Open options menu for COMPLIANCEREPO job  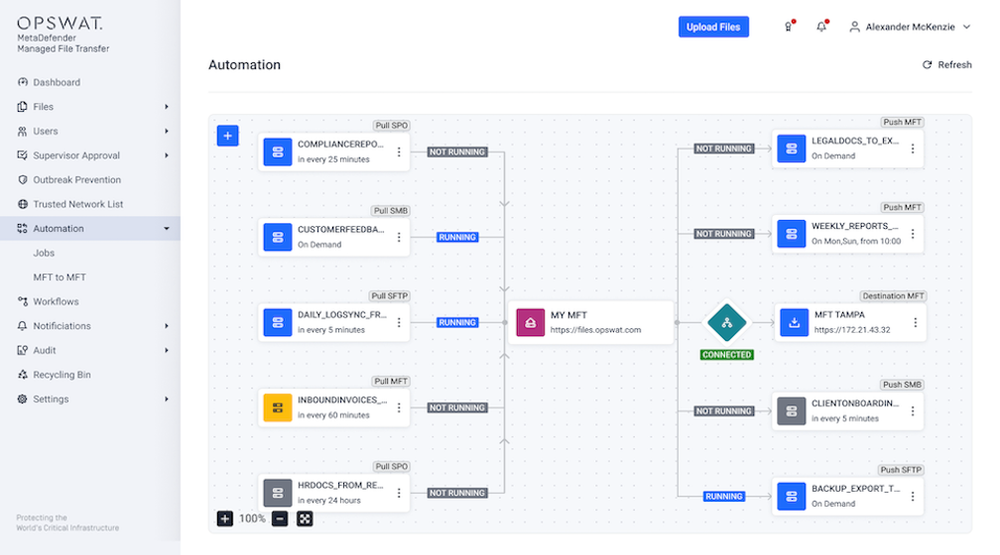[399, 152]
